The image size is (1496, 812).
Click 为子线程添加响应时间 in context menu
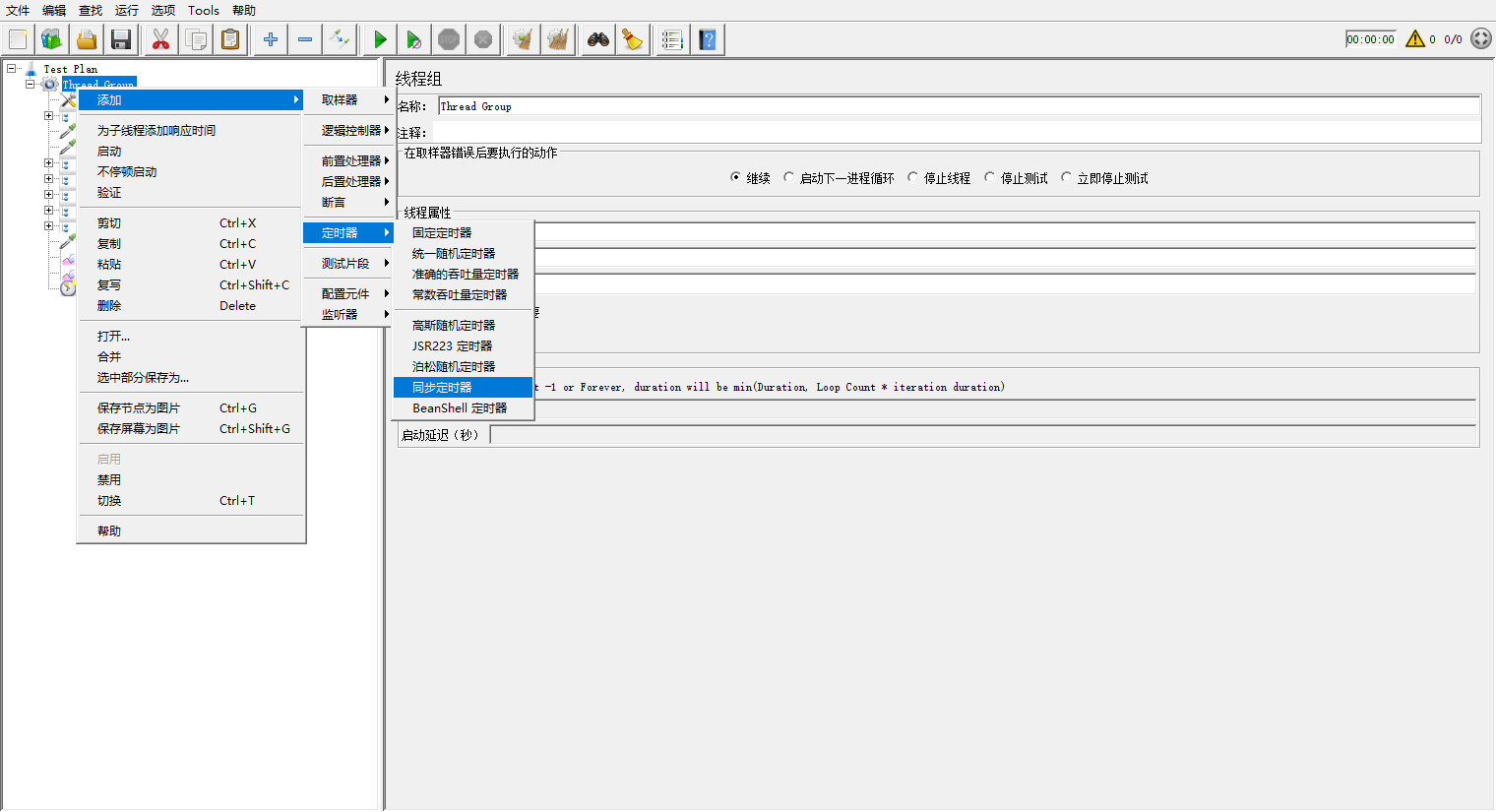click(191, 130)
